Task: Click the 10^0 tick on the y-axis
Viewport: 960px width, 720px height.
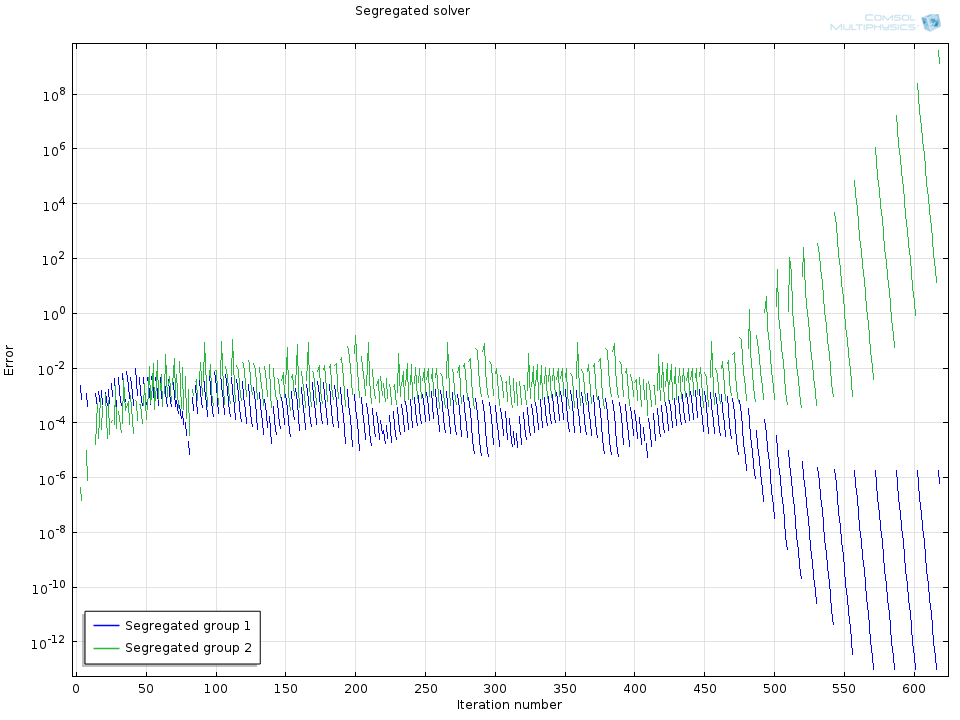Action: 53,314
